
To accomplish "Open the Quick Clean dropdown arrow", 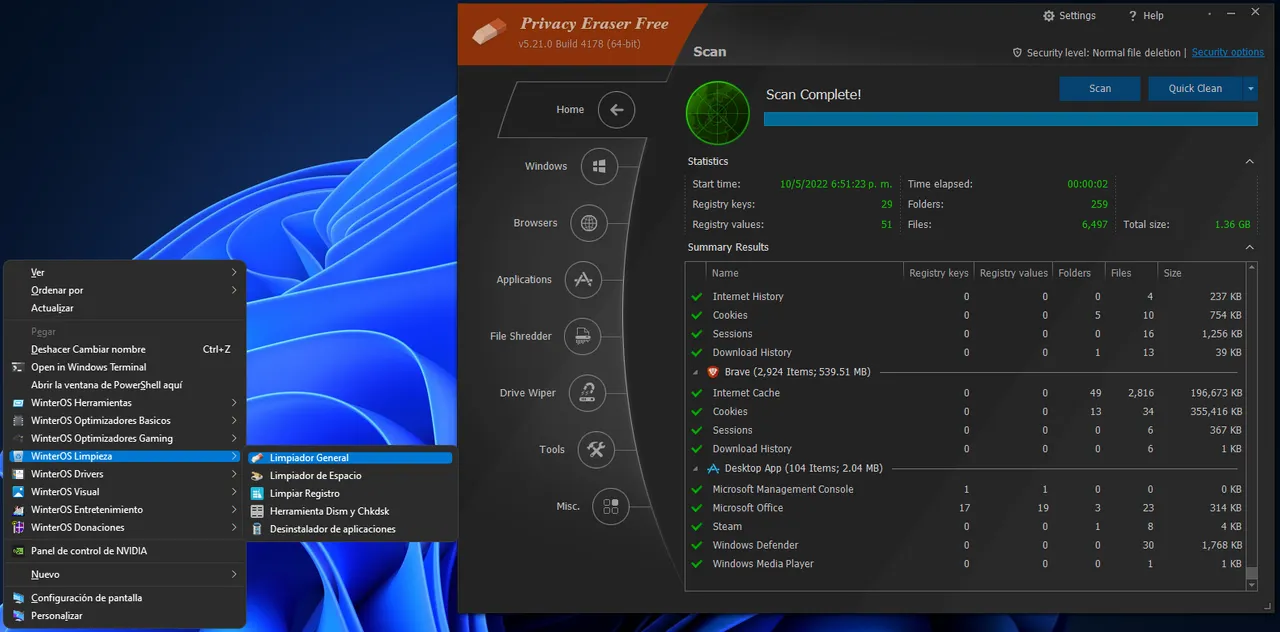I will point(1250,89).
